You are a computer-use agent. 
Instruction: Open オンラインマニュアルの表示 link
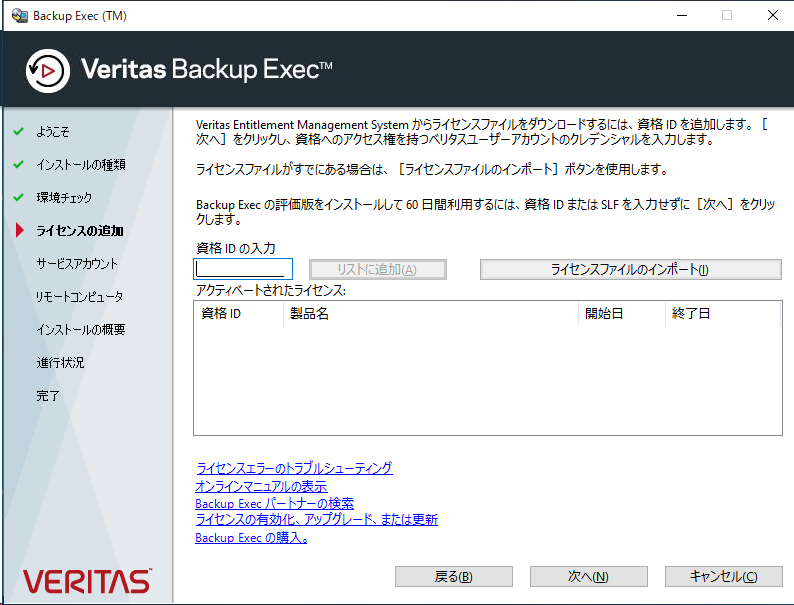261,486
